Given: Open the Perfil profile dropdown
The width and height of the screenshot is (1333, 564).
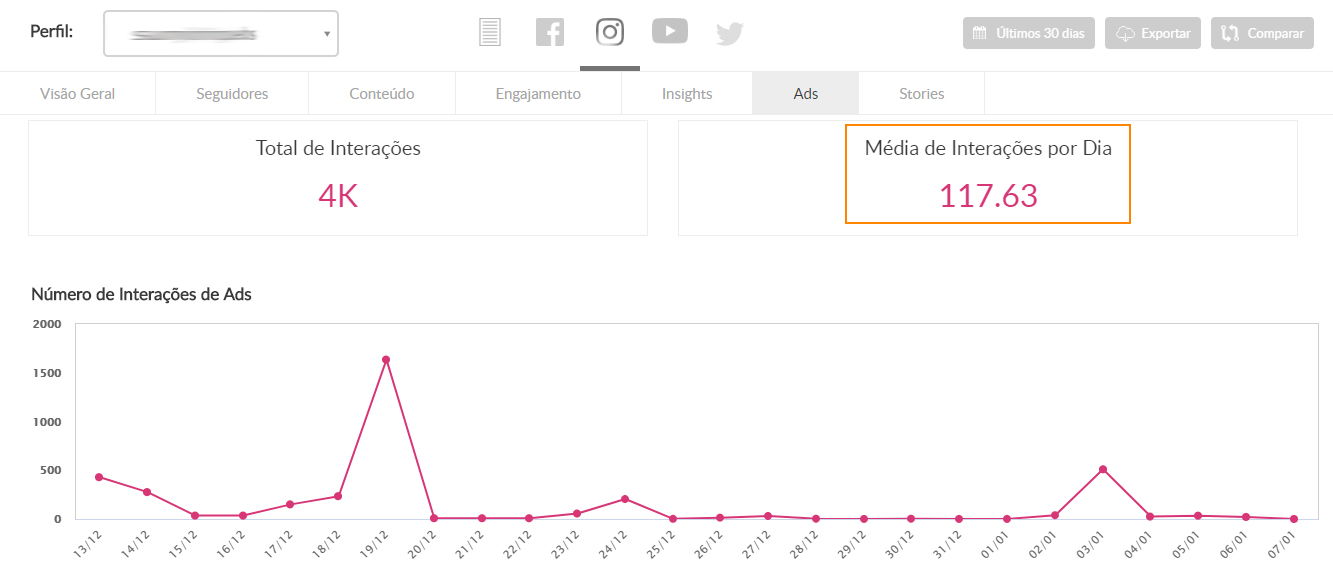Looking at the screenshot, I should [221, 34].
